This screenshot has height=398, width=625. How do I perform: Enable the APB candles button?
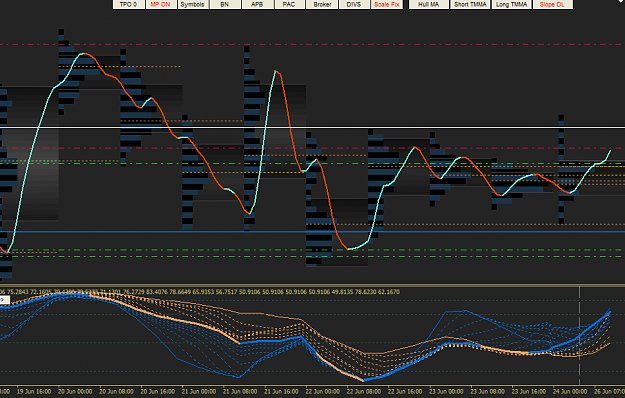257,4
